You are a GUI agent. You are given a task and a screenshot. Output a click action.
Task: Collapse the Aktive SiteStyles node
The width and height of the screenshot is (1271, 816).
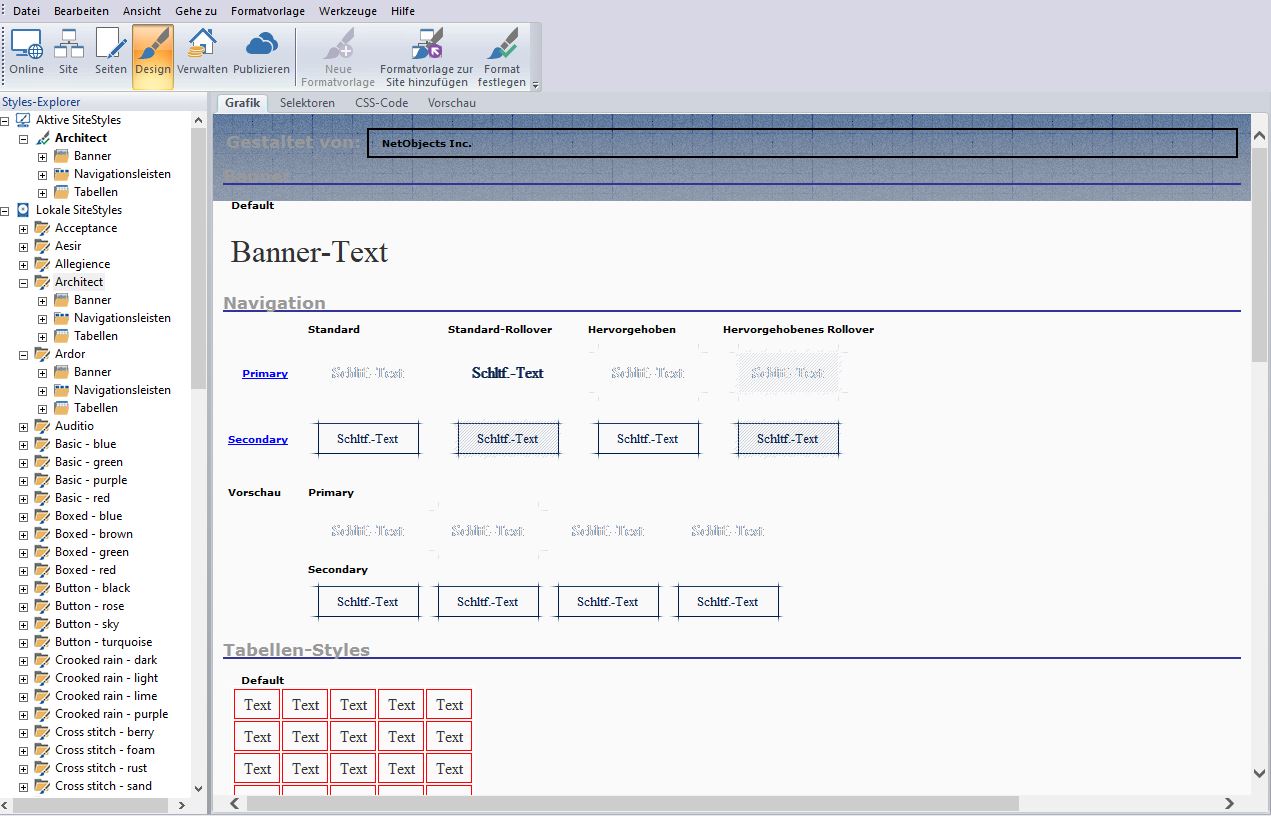5,121
